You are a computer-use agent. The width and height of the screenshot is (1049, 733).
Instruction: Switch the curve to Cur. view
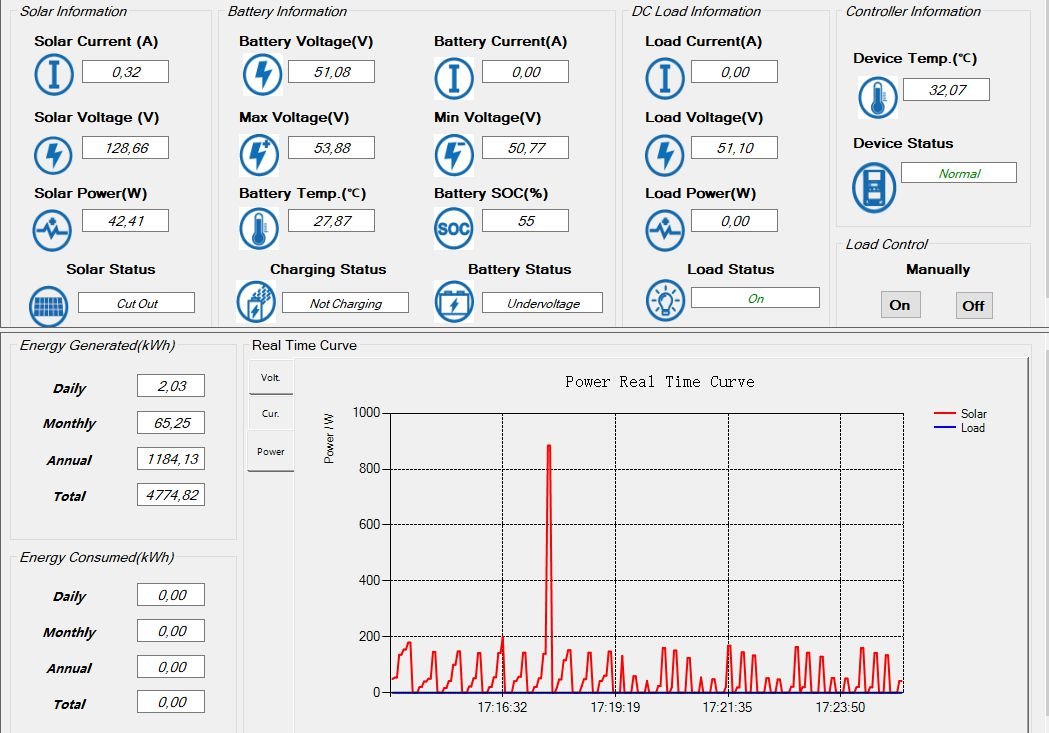tap(270, 414)
